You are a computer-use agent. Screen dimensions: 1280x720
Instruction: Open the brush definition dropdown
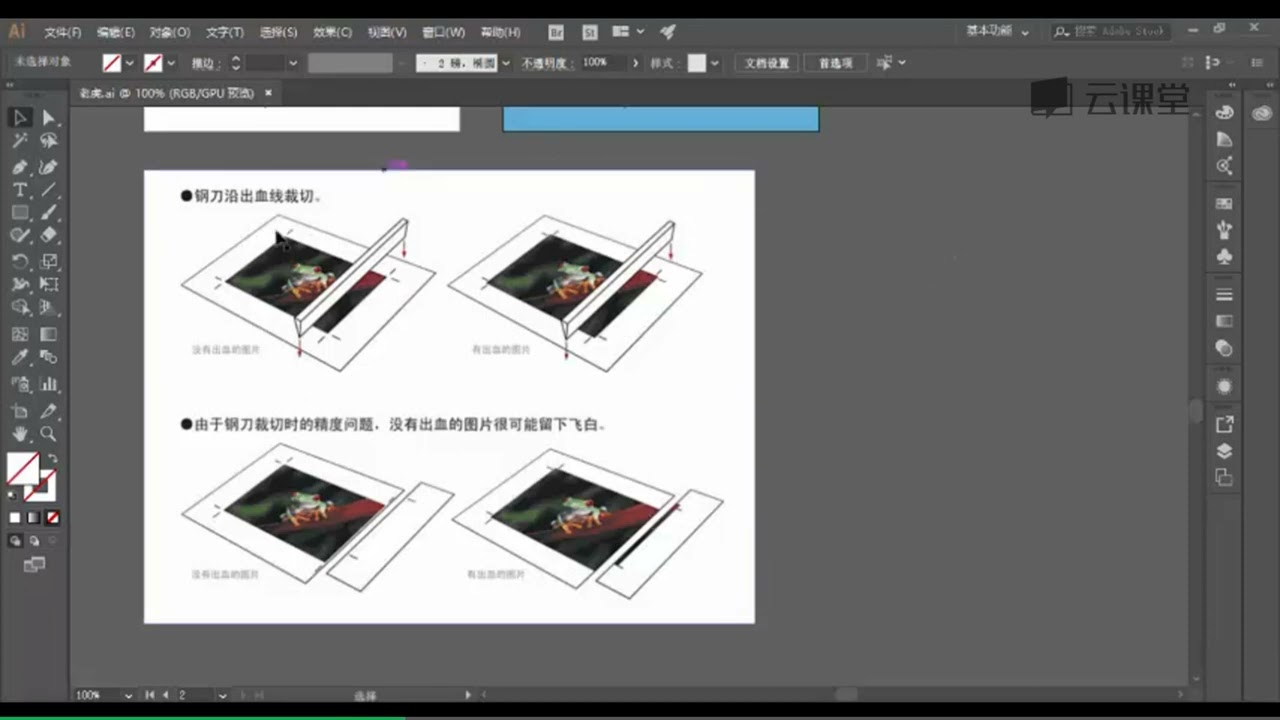tap(505, 63)
